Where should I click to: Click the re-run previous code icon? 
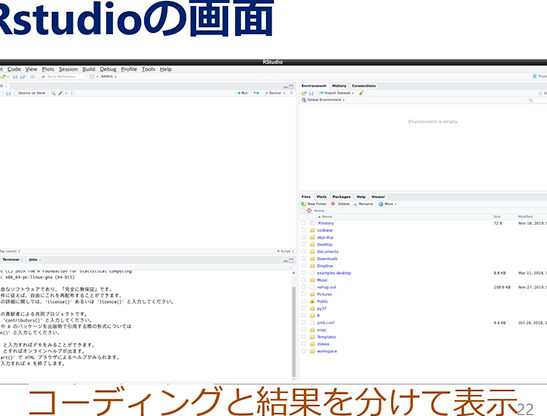pos(256,93)
